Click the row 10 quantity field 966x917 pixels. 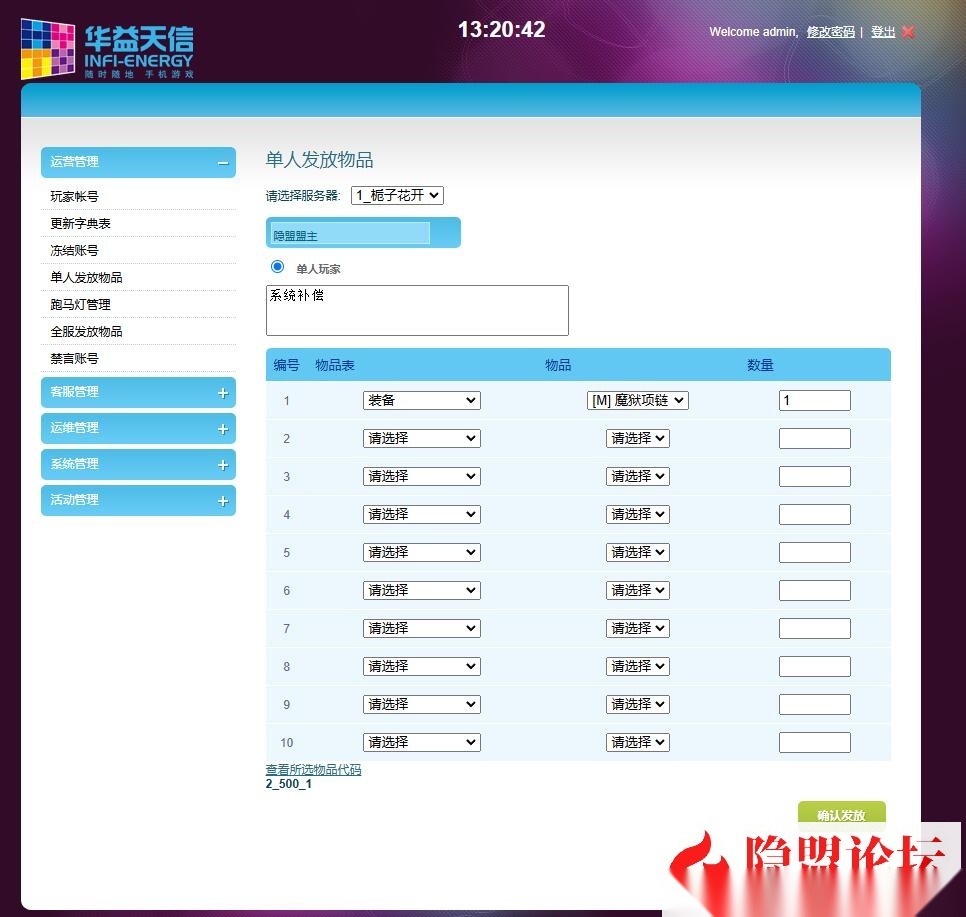(x=814, y=742)
